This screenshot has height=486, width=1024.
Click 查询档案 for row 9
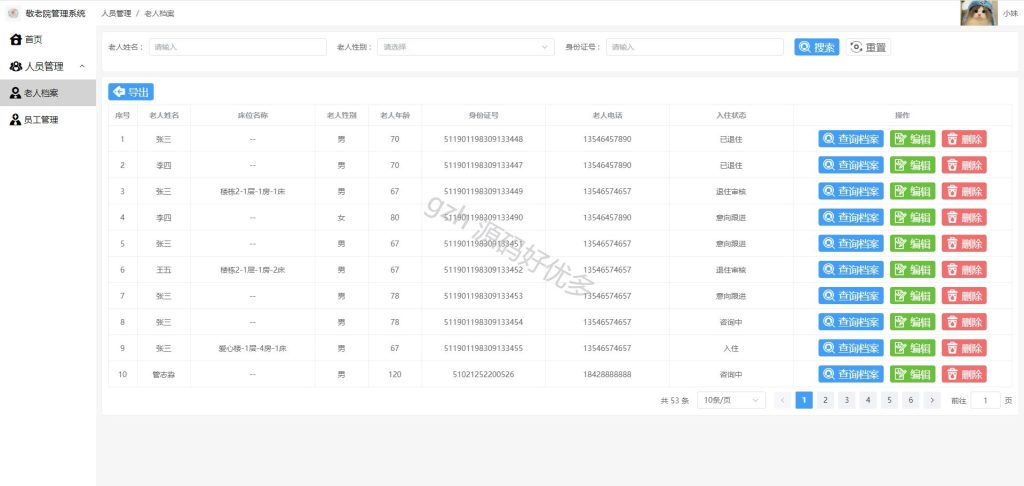851,348
